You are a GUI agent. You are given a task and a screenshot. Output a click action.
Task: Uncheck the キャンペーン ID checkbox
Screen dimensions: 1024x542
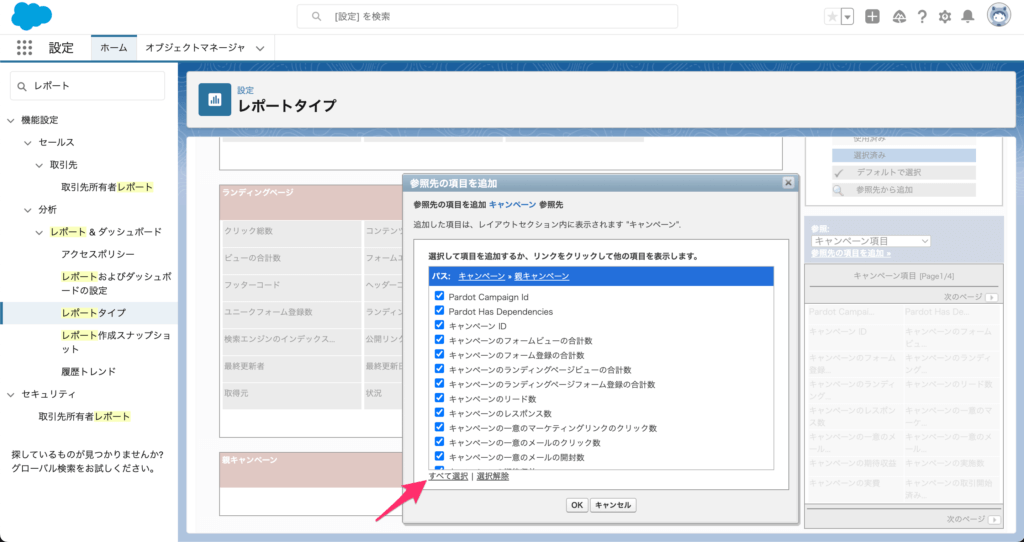pyautogui.click(x=440, y=325)
